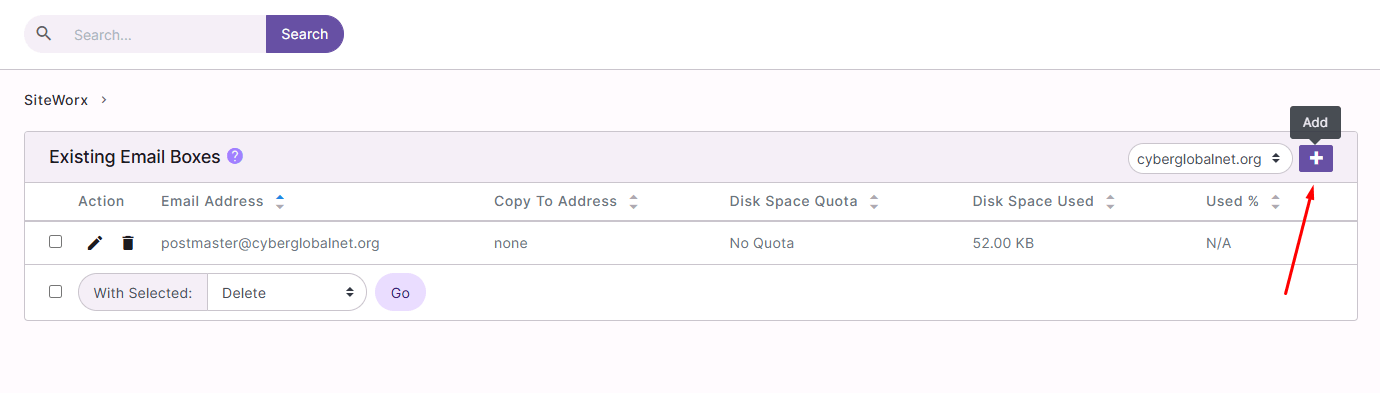Toggle the select-all checkbox beside With Selected
1380x393 pixels.
[56, 292]
